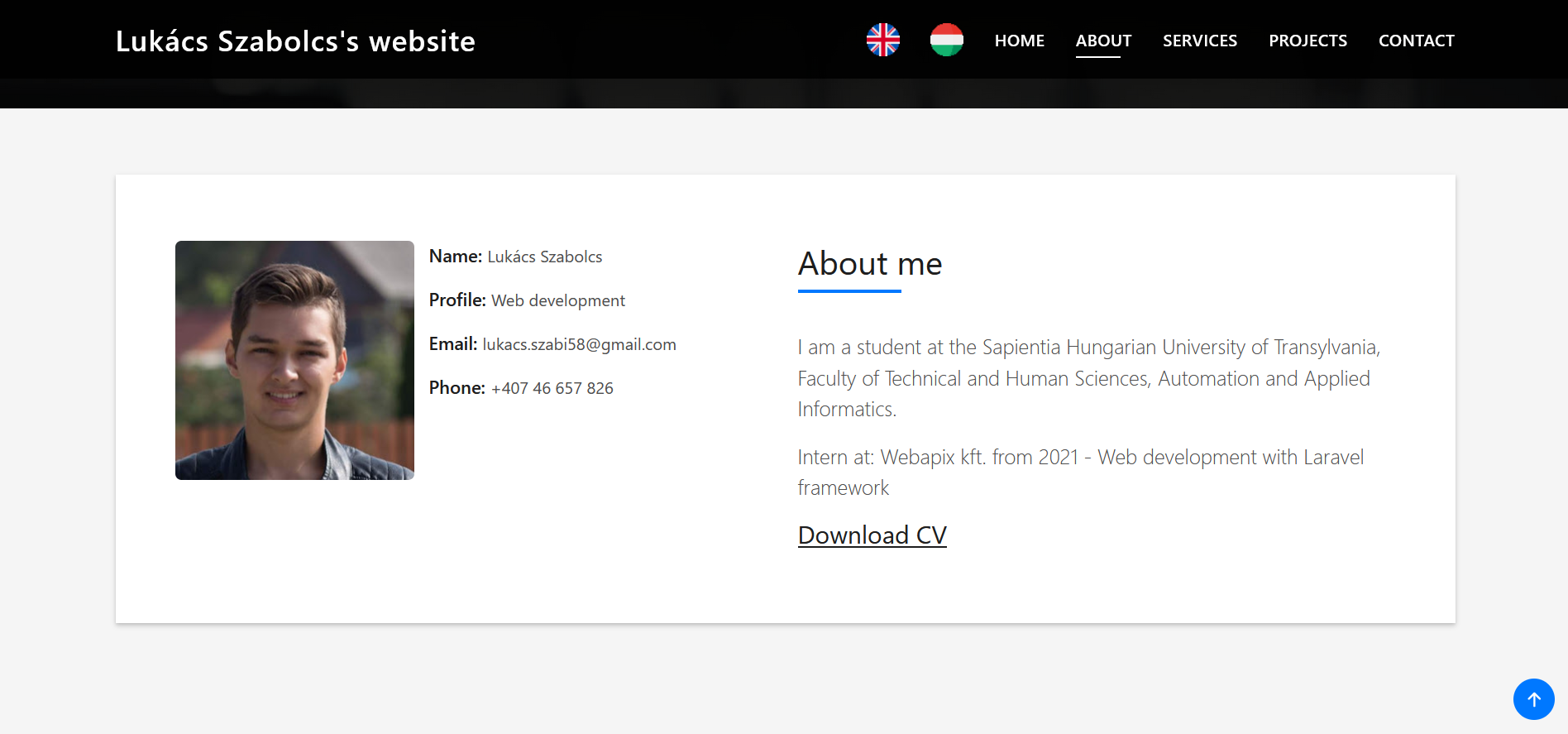Switch language using the UK flag icon
Viewport: 1568px width, 734px height.
click(882, 40)
